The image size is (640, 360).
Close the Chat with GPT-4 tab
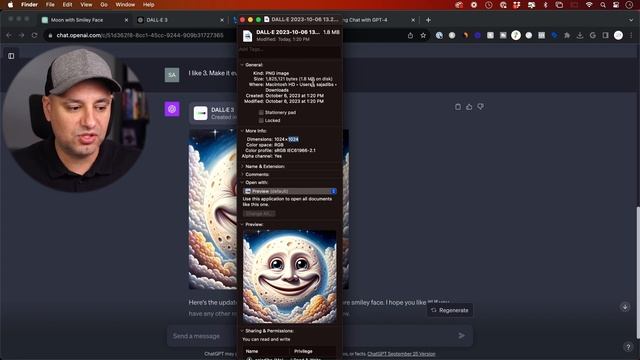pos(413,20)
